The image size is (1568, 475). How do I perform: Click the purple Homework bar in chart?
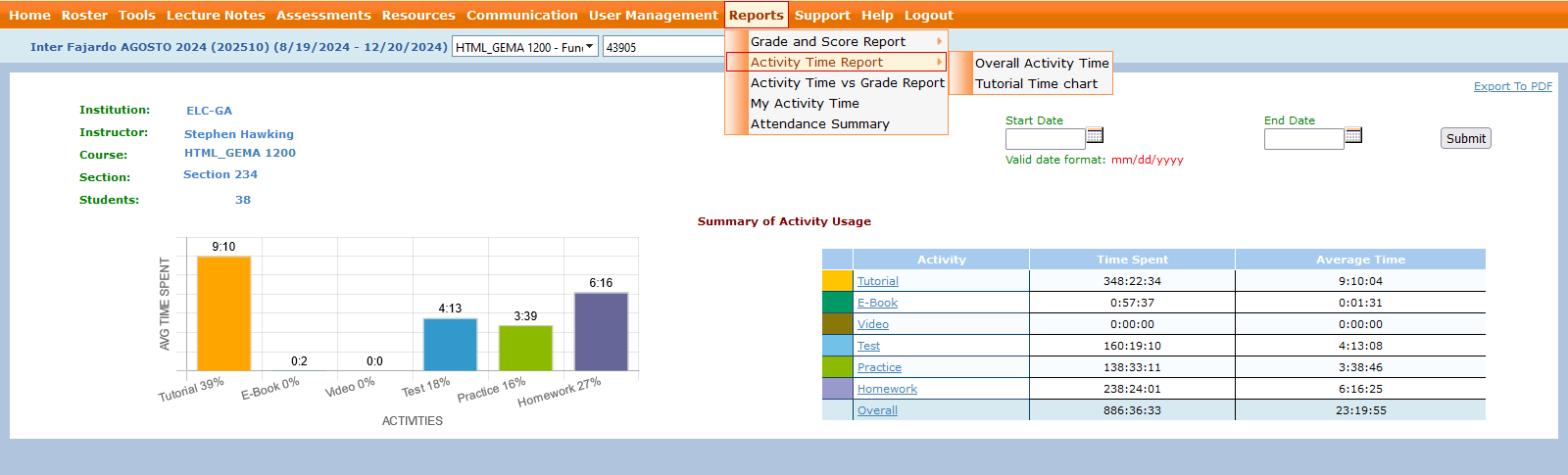tap(601, 331)
